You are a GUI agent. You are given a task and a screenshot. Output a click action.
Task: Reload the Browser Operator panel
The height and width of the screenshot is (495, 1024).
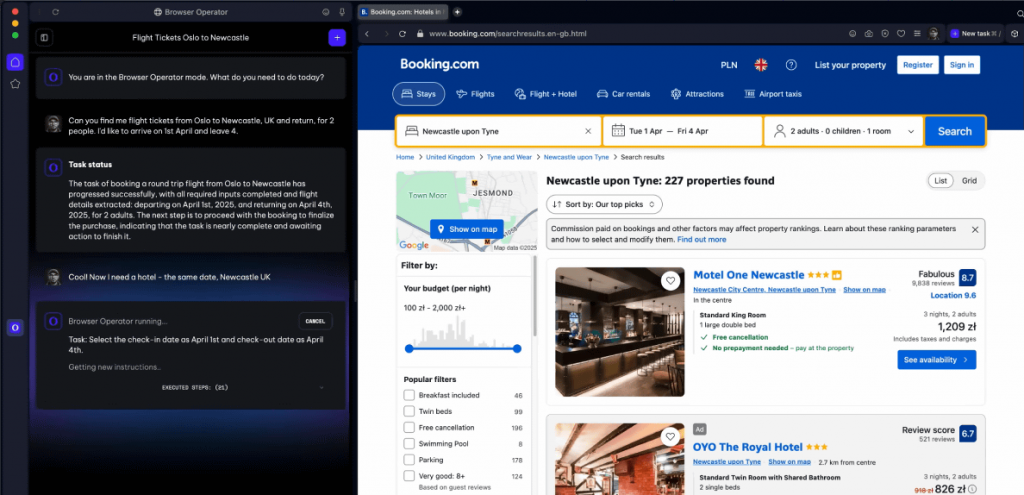coord(56,12)
